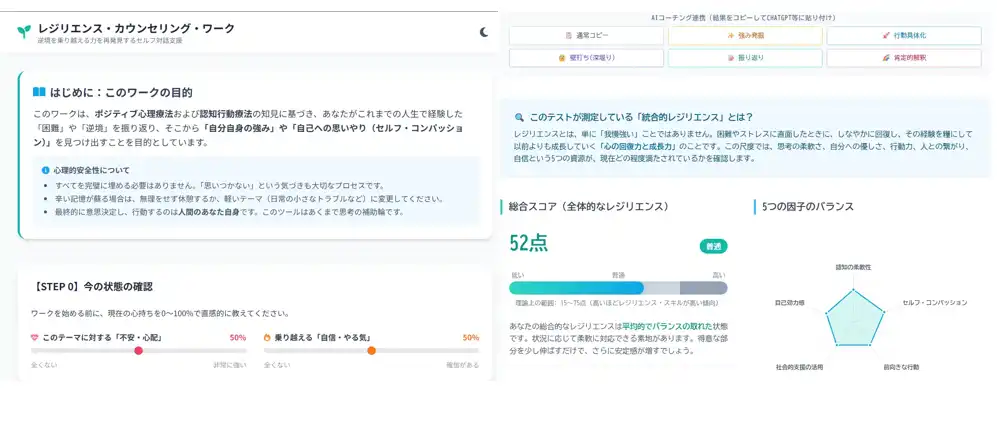Click the subtitle 逆境を乗り越える力を再発見するセルフ対話支援
Screen dimensions: 997x422
click(x=110, y=41)
